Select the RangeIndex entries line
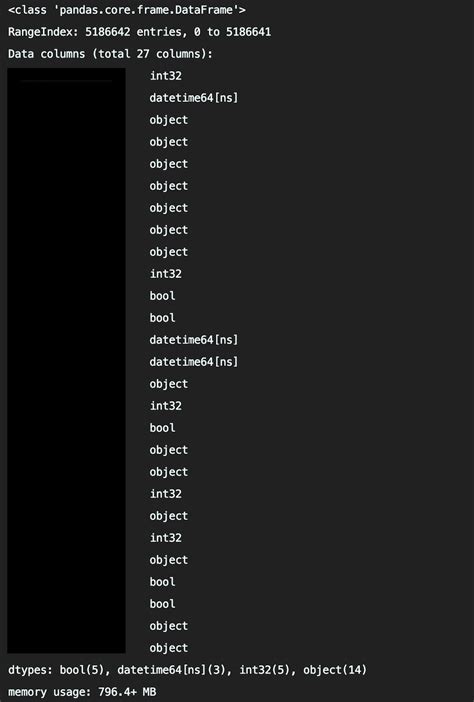Image resolution: width=474 pixels, height=702 pixels. tap(139, 32)
